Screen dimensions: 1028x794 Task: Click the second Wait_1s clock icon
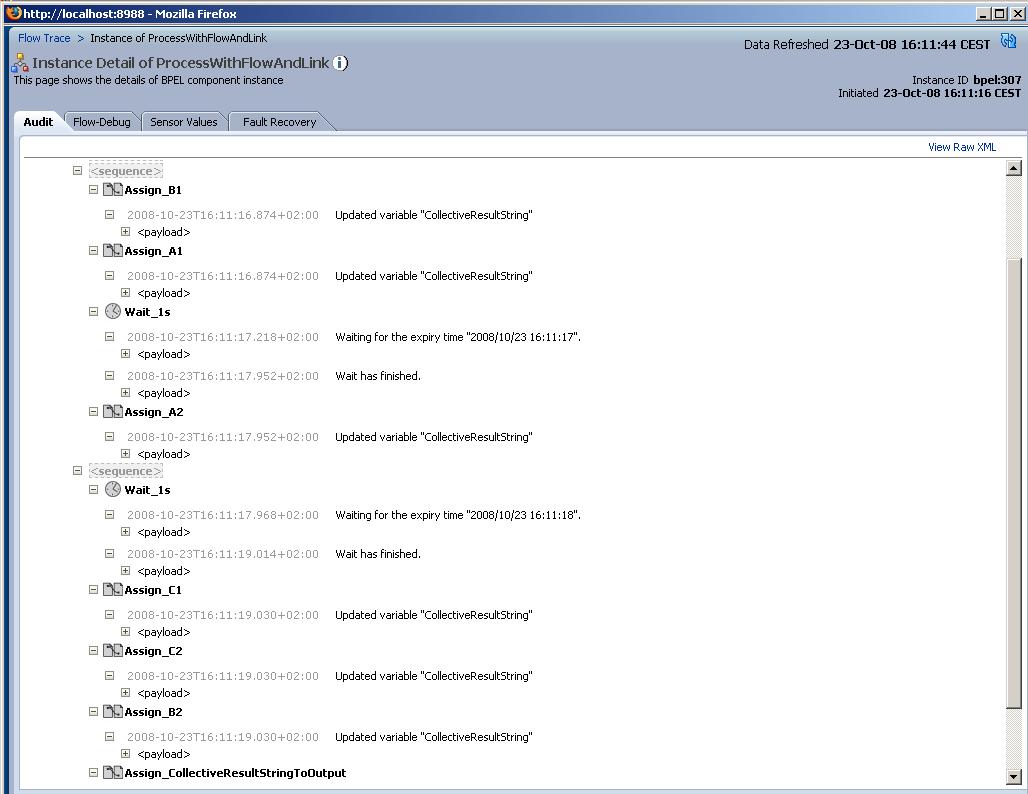point(113,489)
